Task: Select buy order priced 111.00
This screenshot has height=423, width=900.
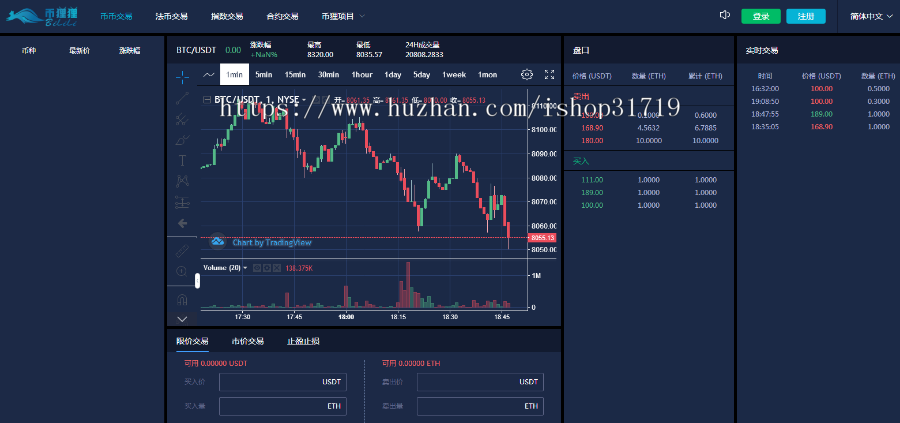Action: tap(649, 180)
